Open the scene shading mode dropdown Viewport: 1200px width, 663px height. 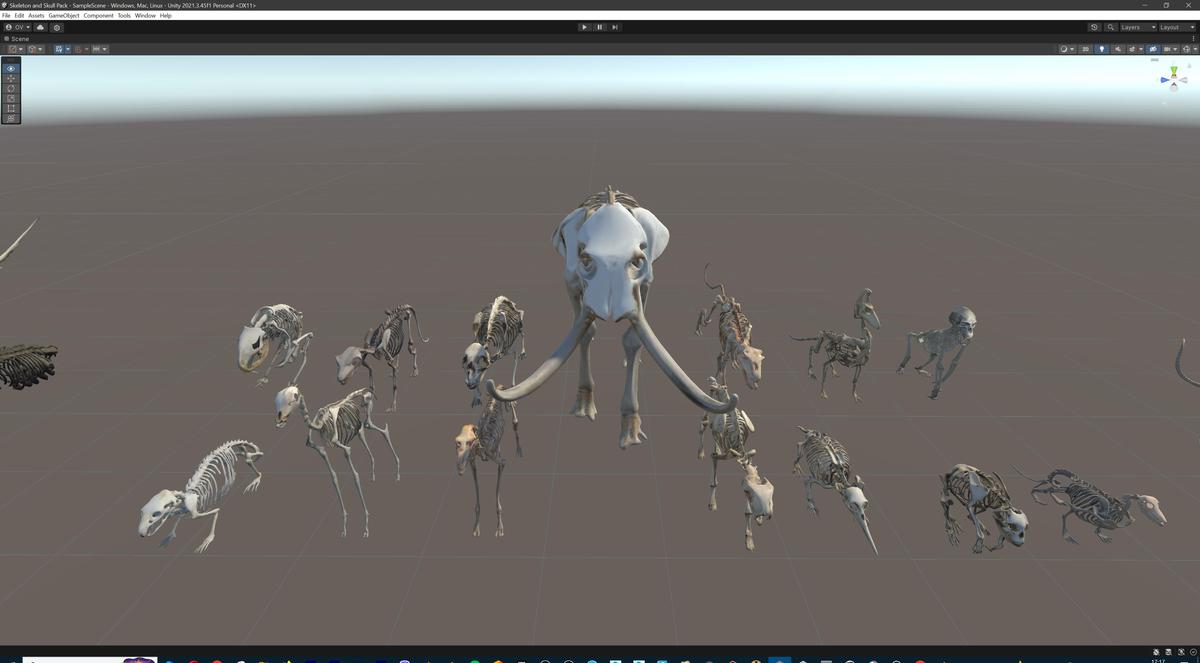(1065, 48)
